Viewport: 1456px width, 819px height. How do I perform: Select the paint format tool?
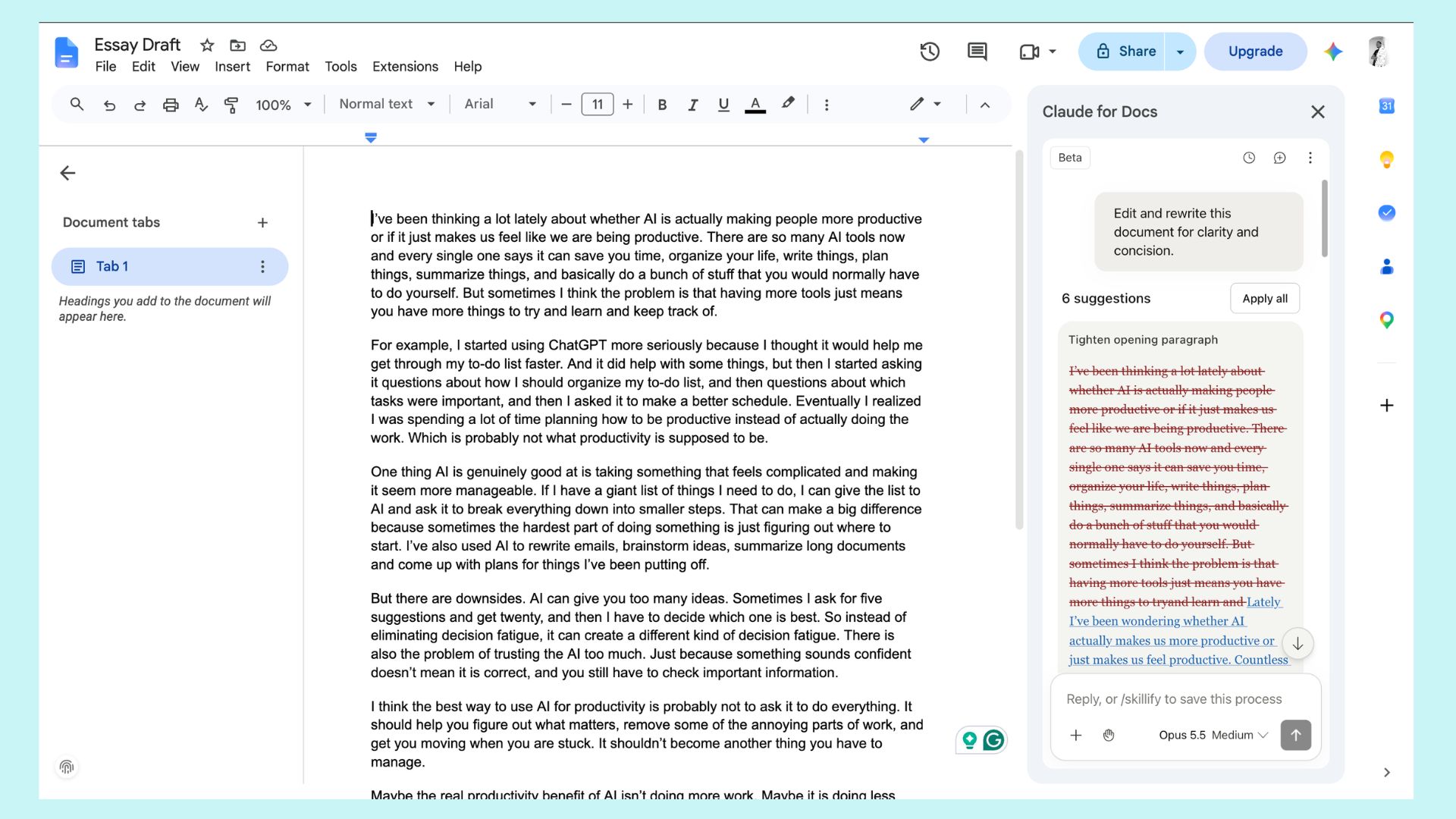231,105
